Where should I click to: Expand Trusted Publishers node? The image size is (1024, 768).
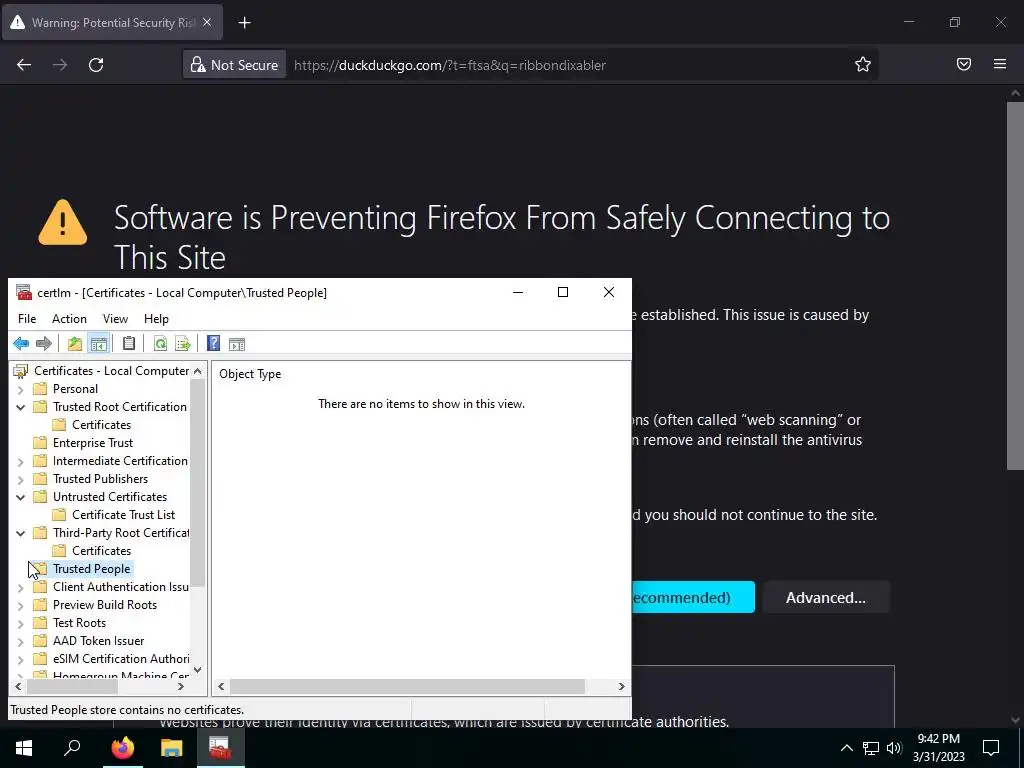click(x=20, y=479)
